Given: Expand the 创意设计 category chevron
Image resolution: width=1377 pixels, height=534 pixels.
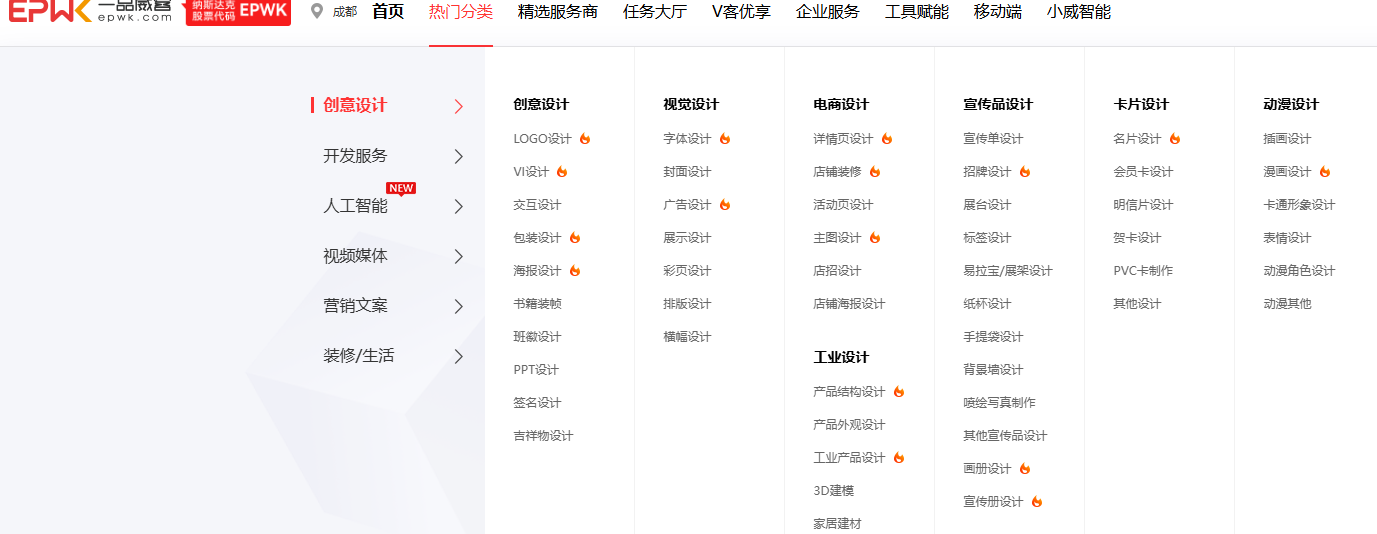Looking at the screenshot, I should (x=459, y=106).
